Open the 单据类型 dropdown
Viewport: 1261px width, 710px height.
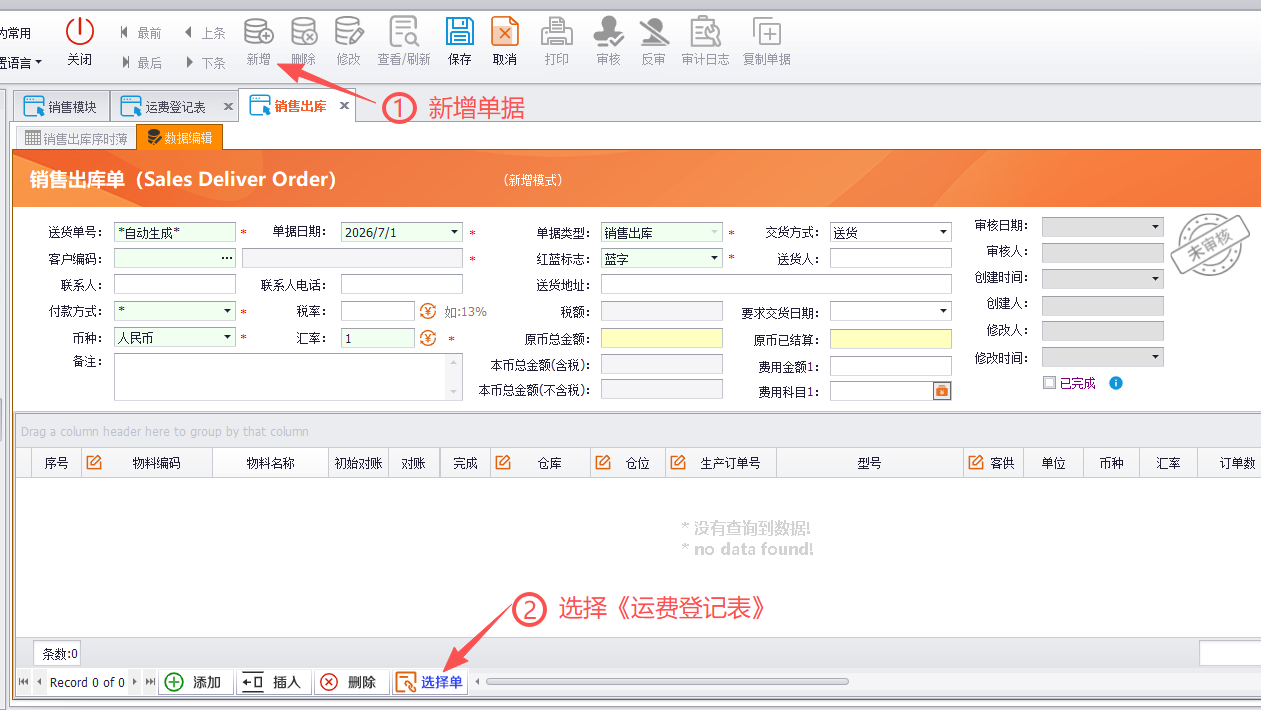pos(715,232)
